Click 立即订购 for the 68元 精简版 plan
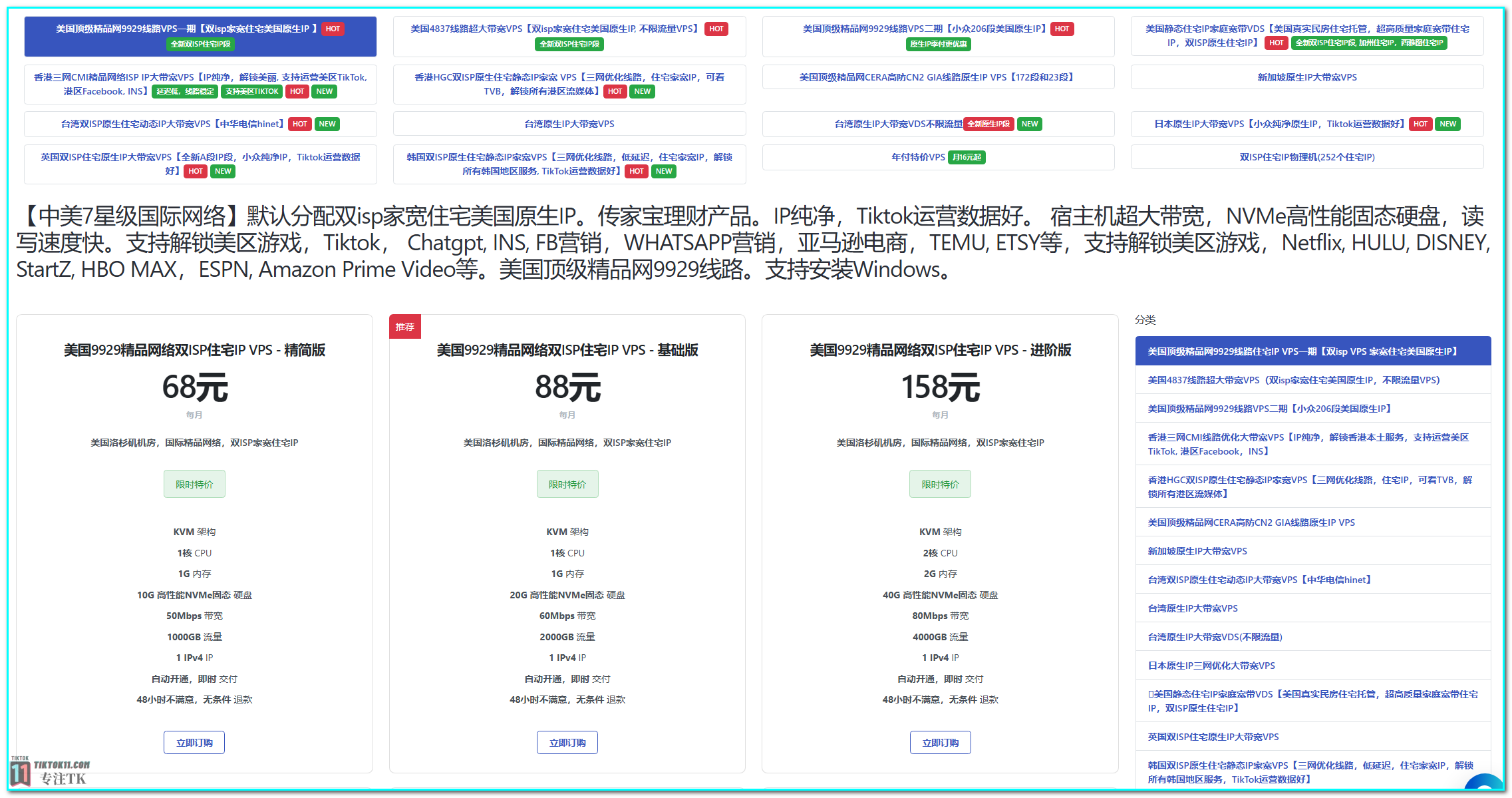 (194, 743)
